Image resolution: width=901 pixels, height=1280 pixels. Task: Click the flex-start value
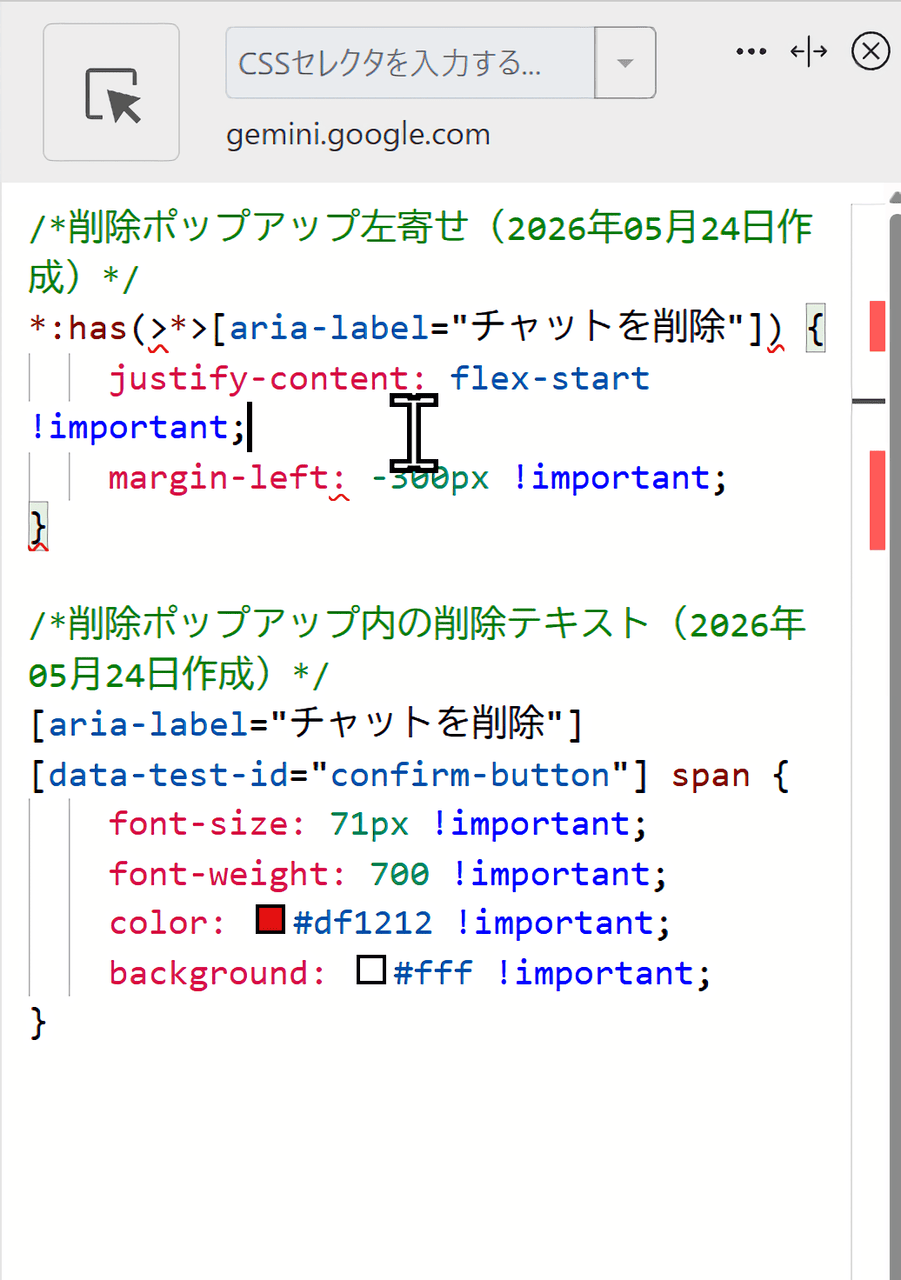(550, 379)
